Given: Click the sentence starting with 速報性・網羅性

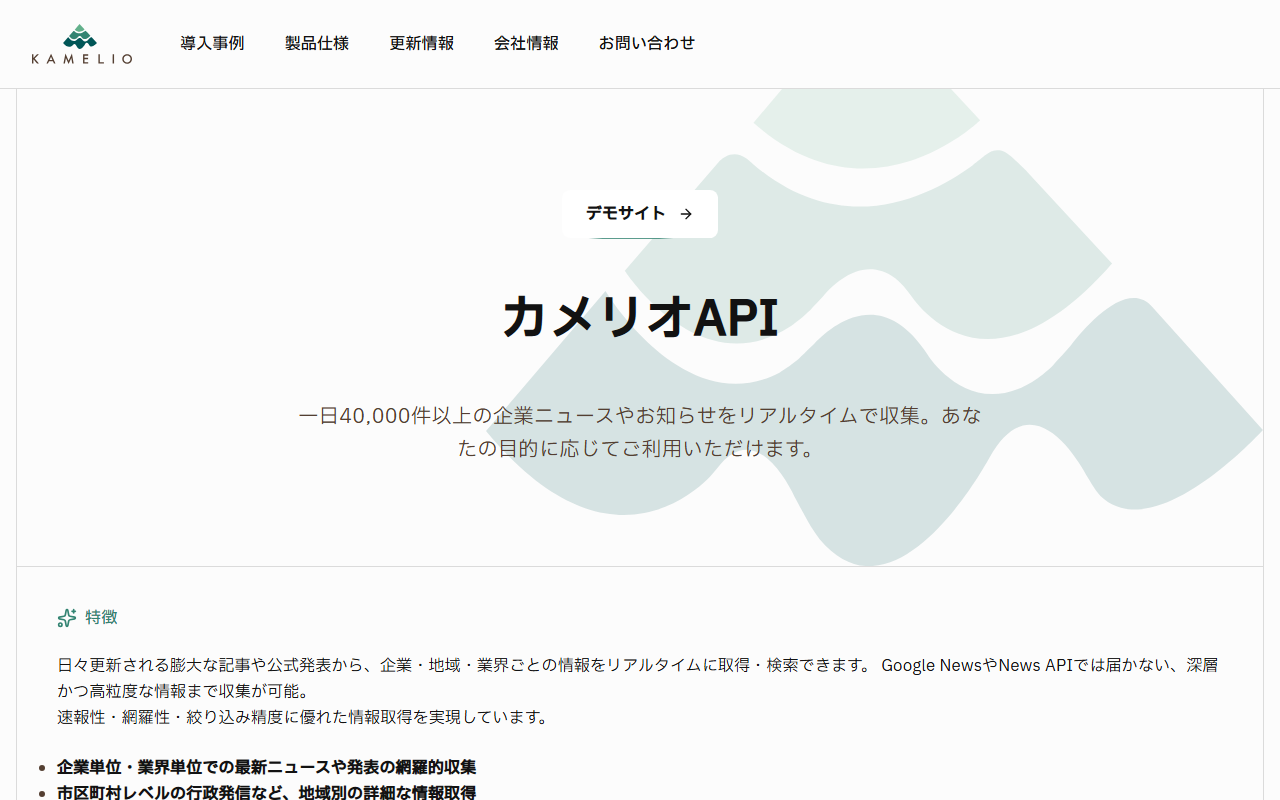Looking at the screenshot, I should pyautogui.click(x=303, y=717).
